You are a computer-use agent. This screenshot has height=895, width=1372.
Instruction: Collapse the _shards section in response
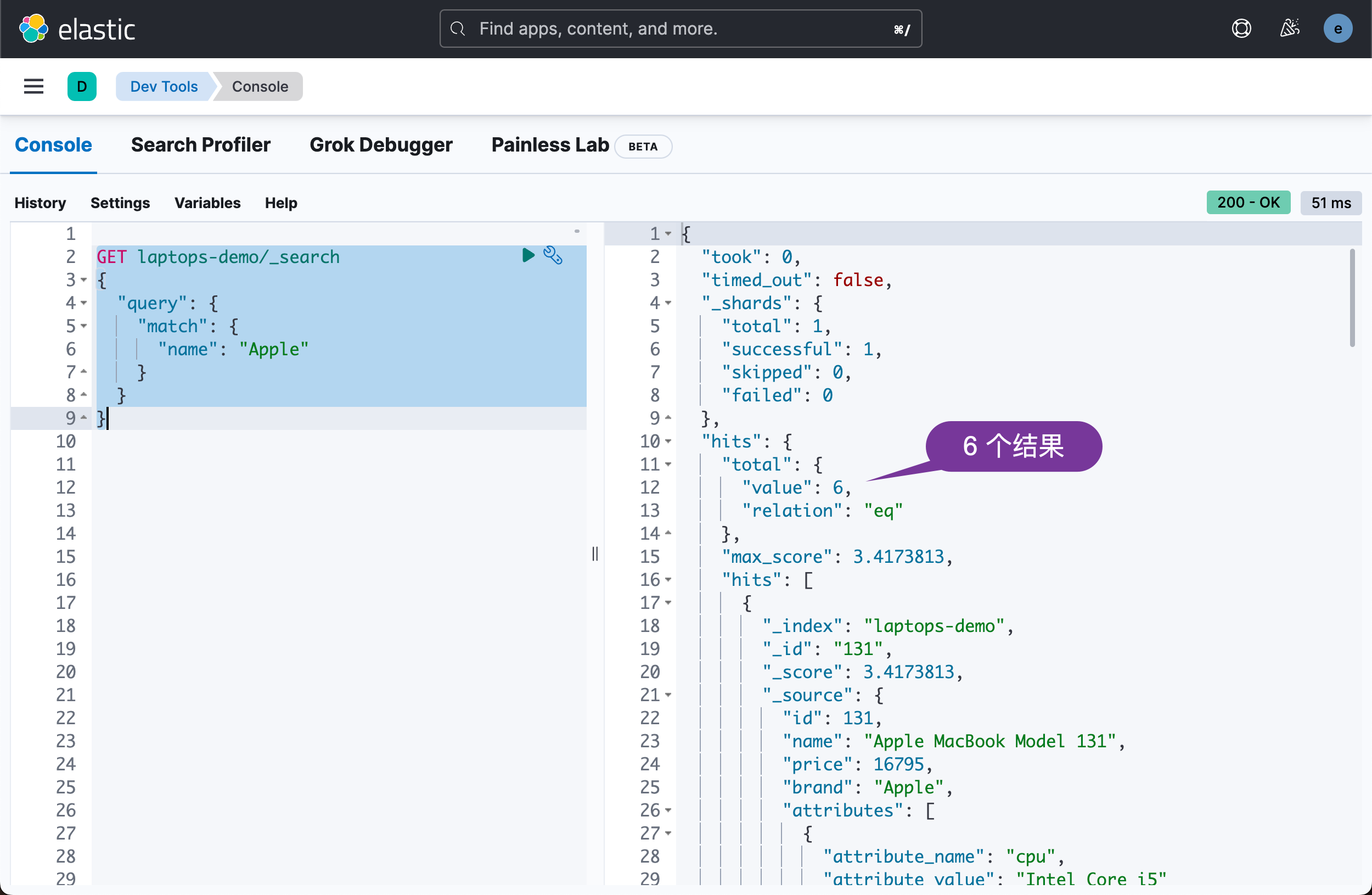coord(668,303)
